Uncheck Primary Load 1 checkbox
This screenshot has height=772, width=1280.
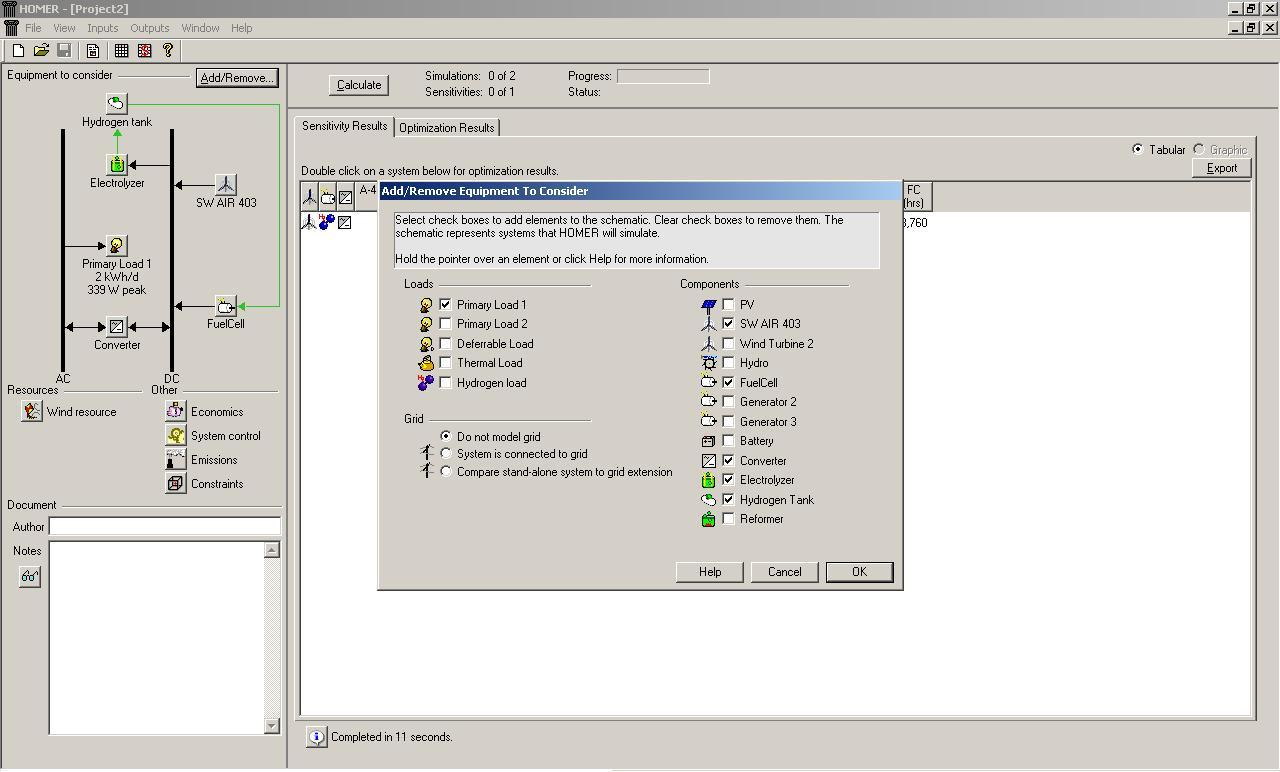[x=446, y=305]
